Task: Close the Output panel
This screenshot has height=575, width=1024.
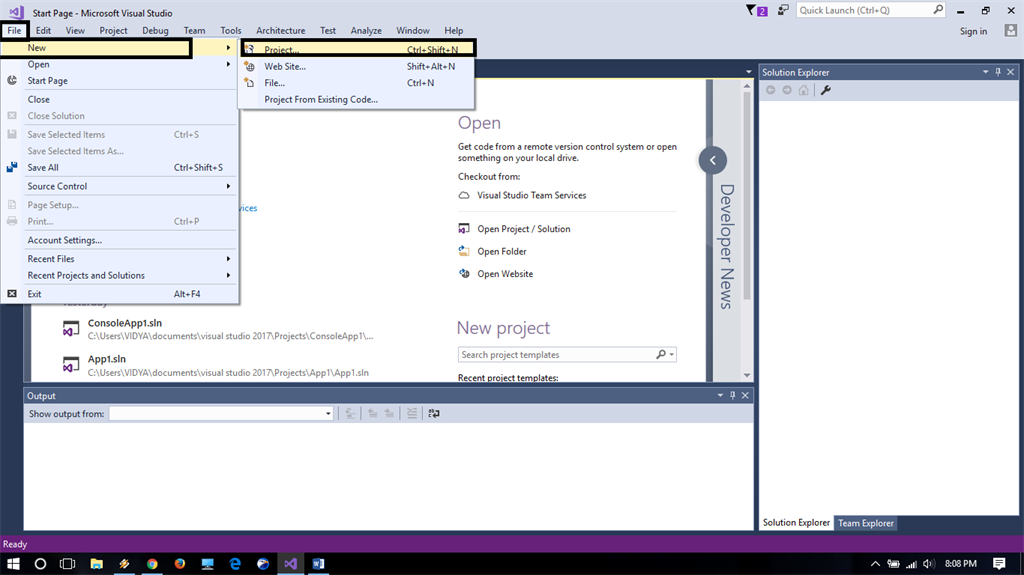Action: [x=744, y=395]
